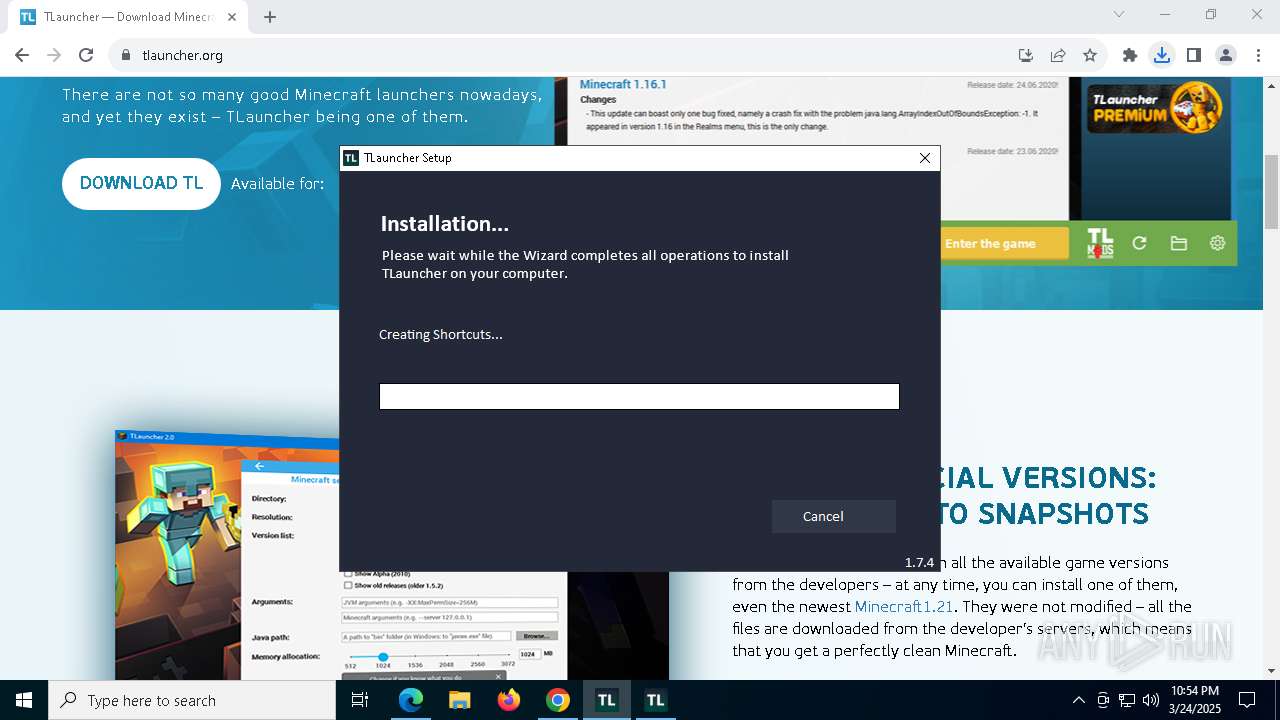Click the memory allocation slider handle
The height and width of the screenshot is (720, 1280).
(383, 656)
